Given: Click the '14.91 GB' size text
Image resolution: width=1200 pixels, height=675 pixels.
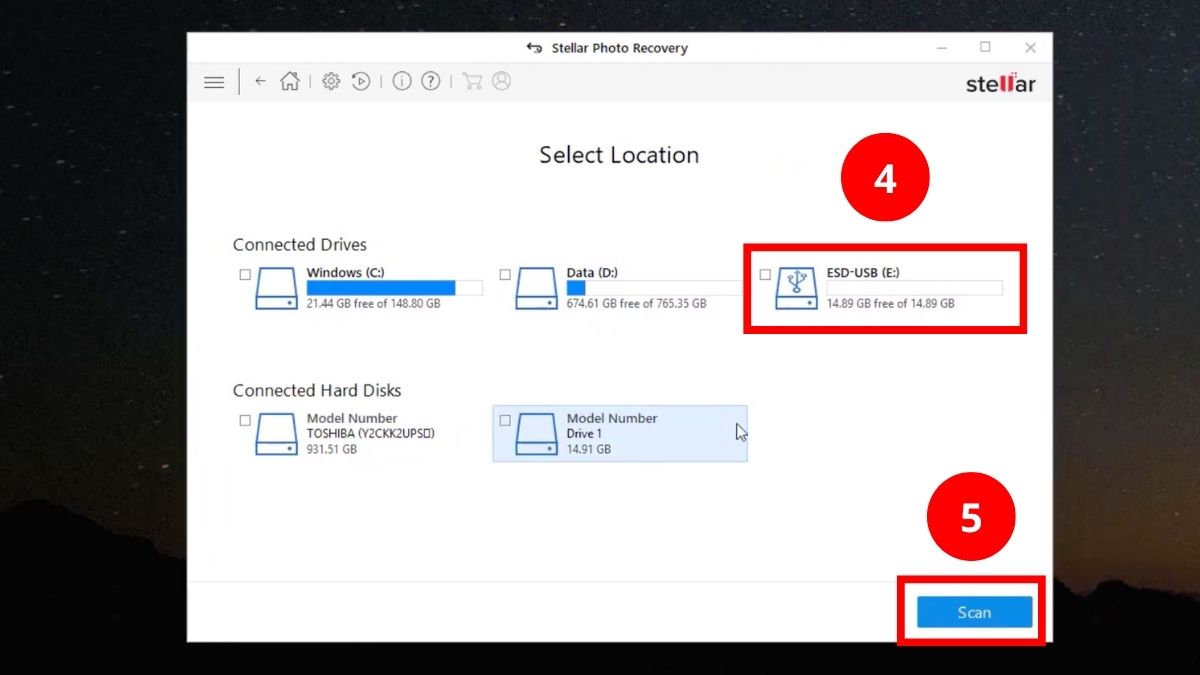Looking at the screenshot, I should coord(588,449).
